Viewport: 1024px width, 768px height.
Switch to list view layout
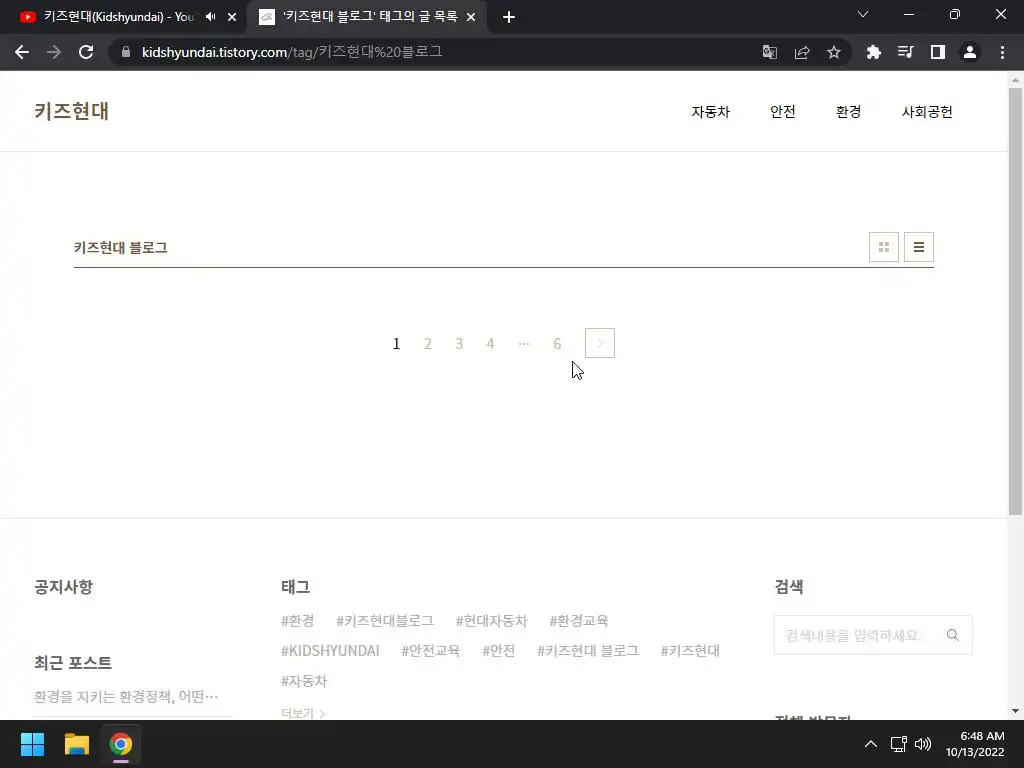pyautogui.click(x=918, y=247)
